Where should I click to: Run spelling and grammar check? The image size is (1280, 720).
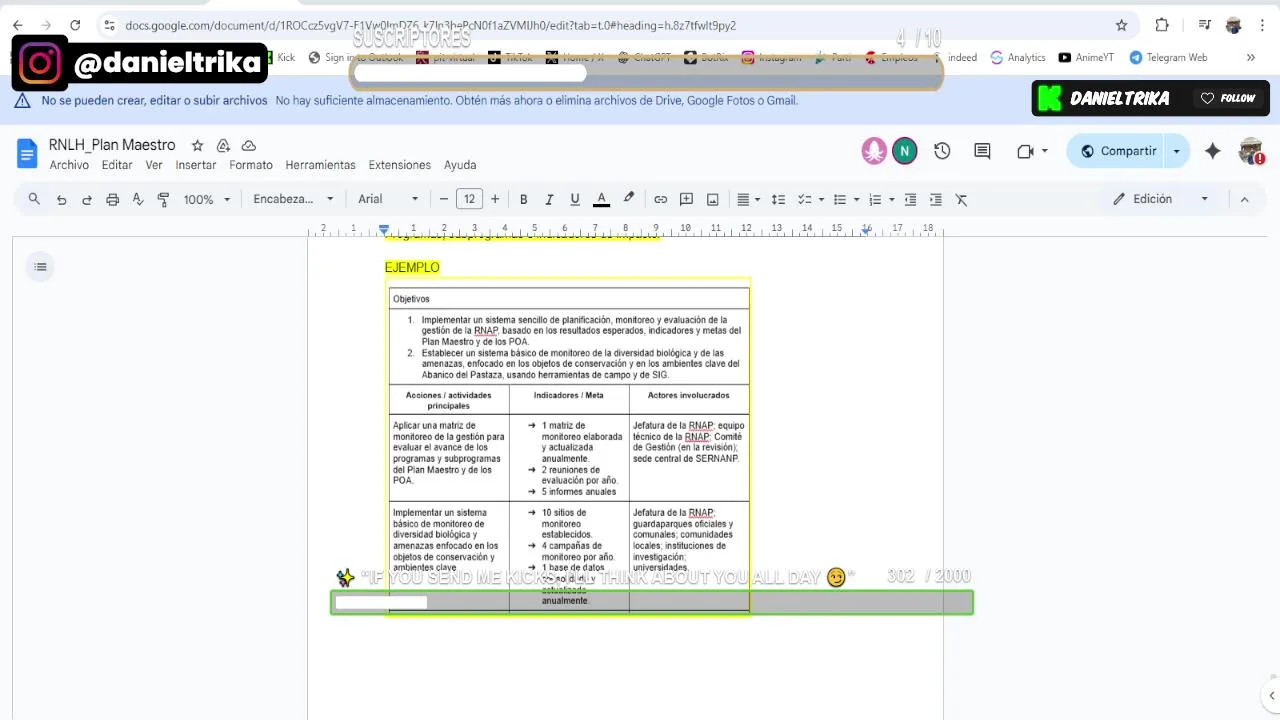tap(138, 199)
